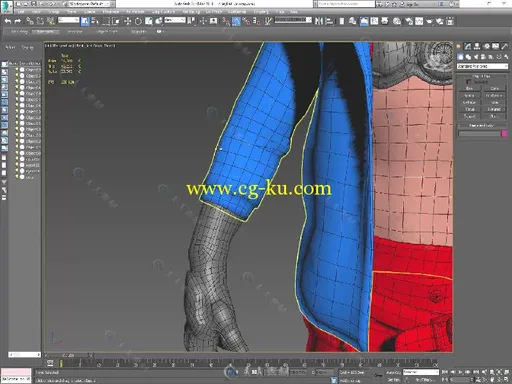Click the Sphere primitive button
The image size is (512, 384).
(469, 95)
